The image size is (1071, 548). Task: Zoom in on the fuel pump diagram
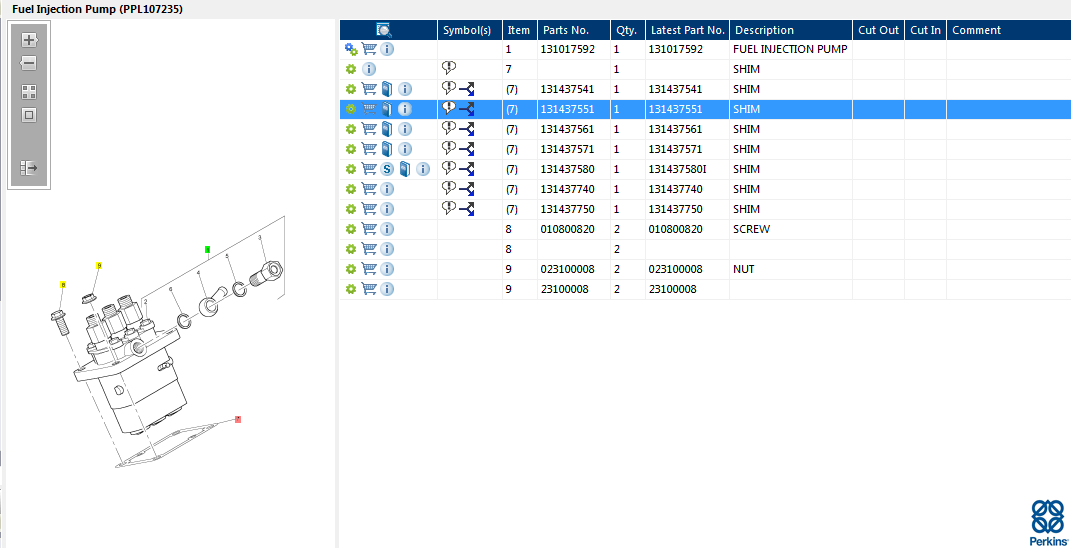click(x=29, y=40)
